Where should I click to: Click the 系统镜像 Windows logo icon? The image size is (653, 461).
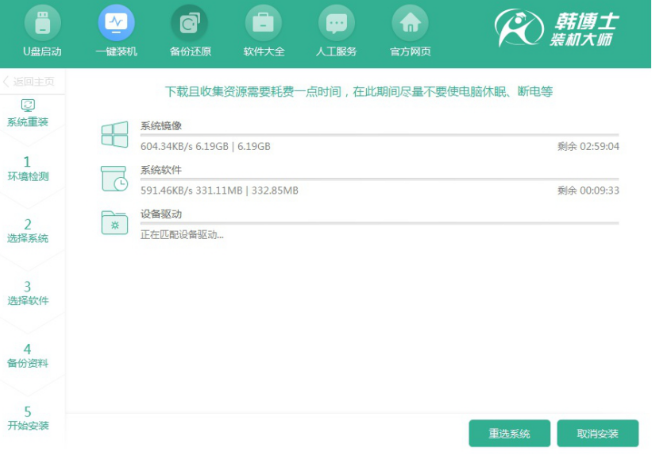point(115,135)
